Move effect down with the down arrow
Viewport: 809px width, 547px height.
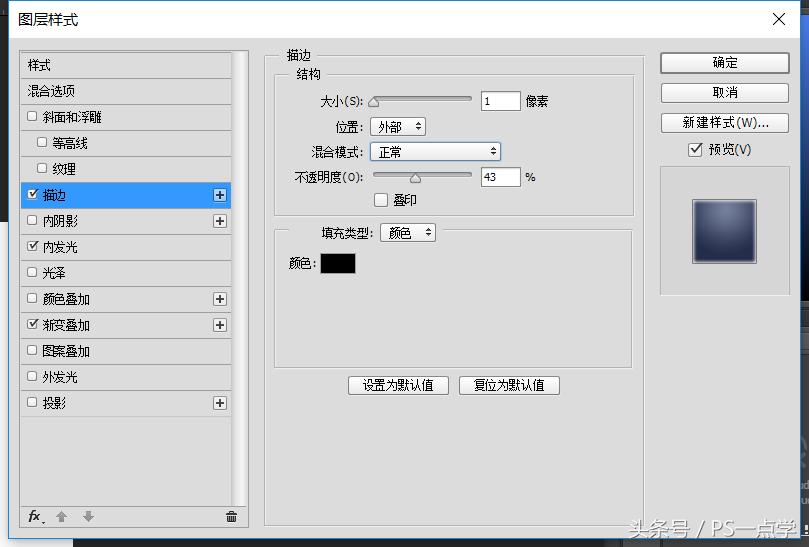point(88,517)
